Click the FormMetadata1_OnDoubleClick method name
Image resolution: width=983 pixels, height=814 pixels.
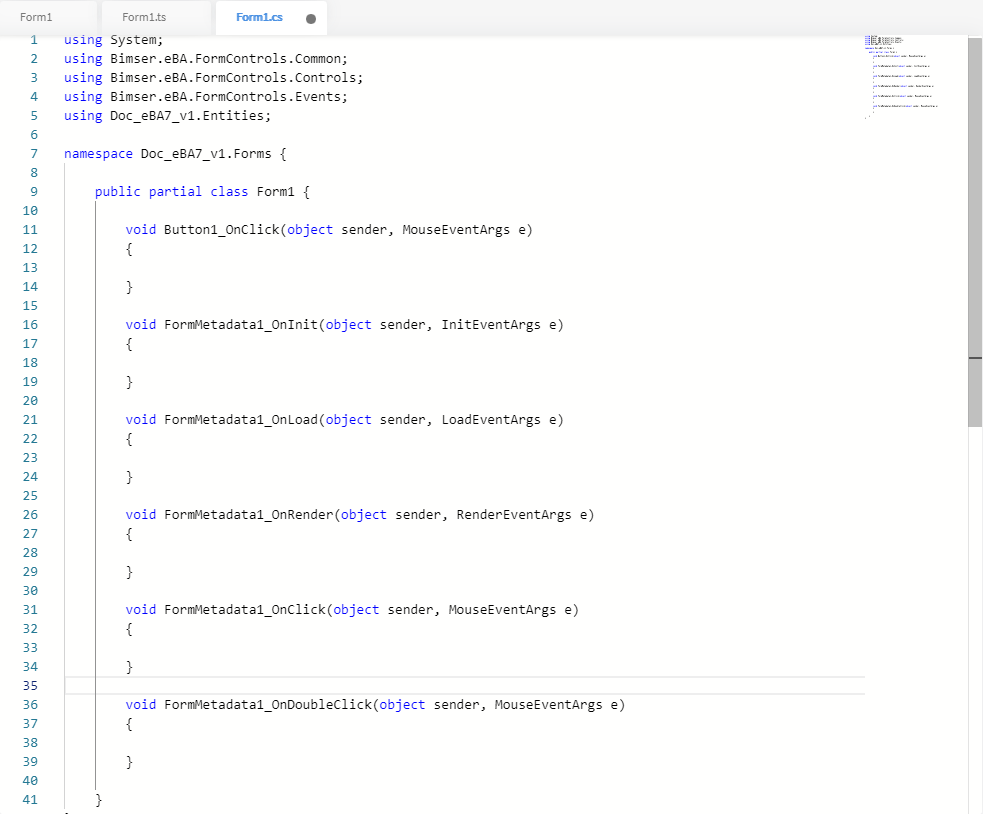(267, 704)
